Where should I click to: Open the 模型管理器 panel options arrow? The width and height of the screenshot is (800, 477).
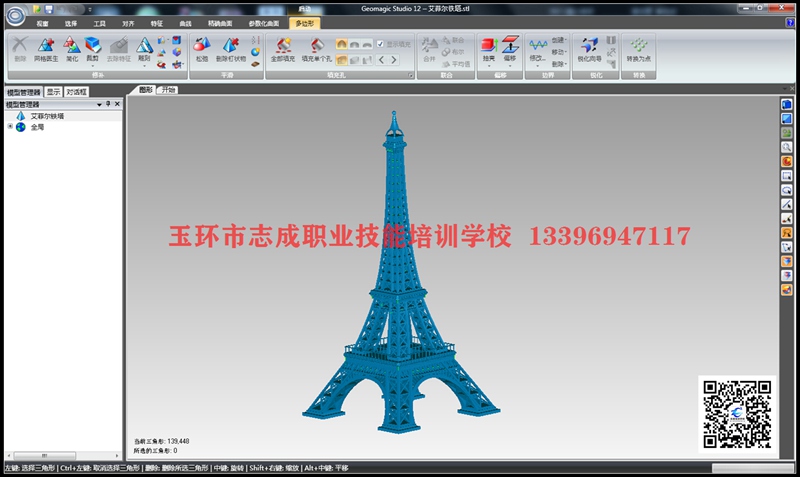tap(99, 105)
